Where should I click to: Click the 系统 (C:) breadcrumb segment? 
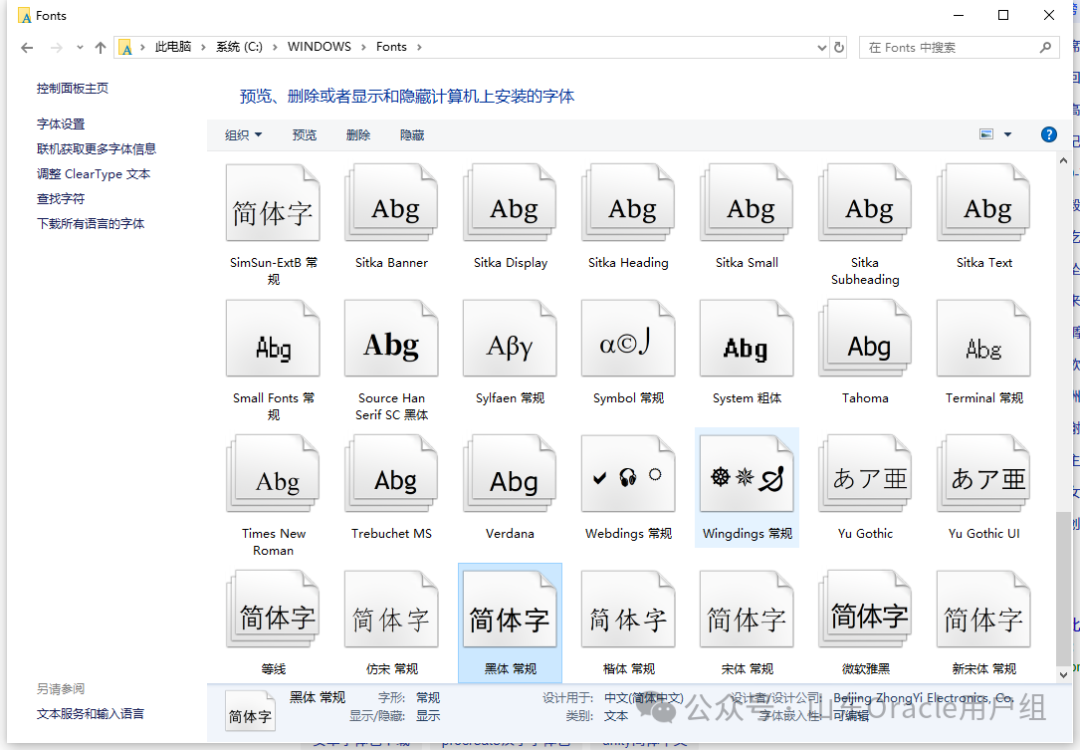click(239, 47)
